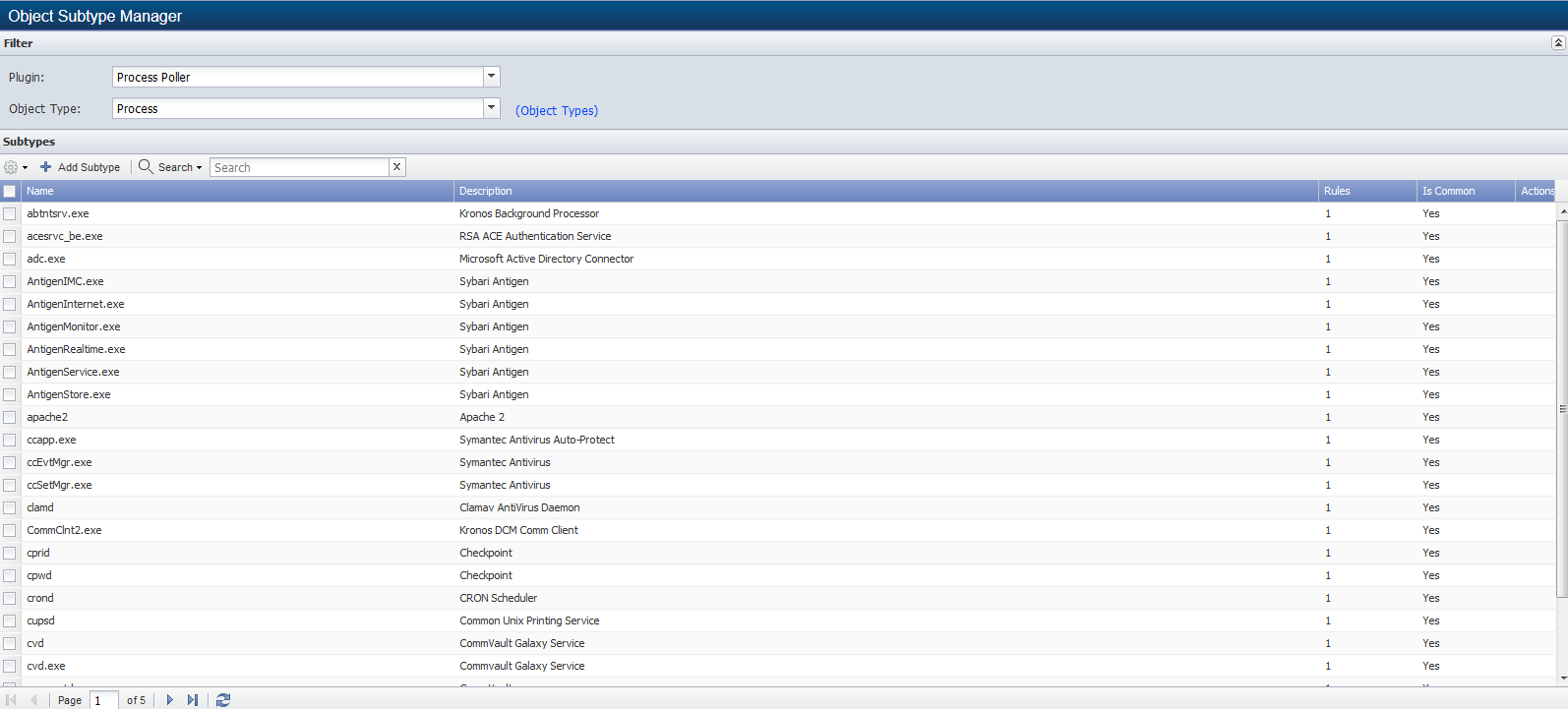
Task: Check the adc.exe row checkbox
Action: point(9,259)
